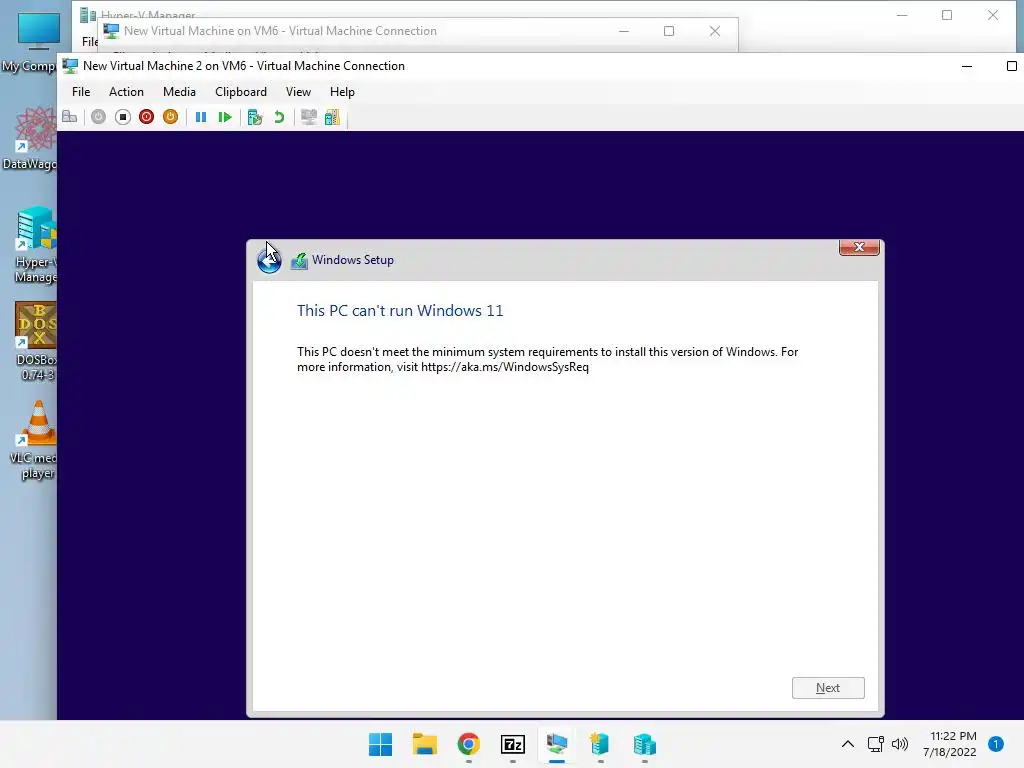Maximize New Virtual Machine 2 window
This screenshot has width=1024, height=768.
(1012, 66)
